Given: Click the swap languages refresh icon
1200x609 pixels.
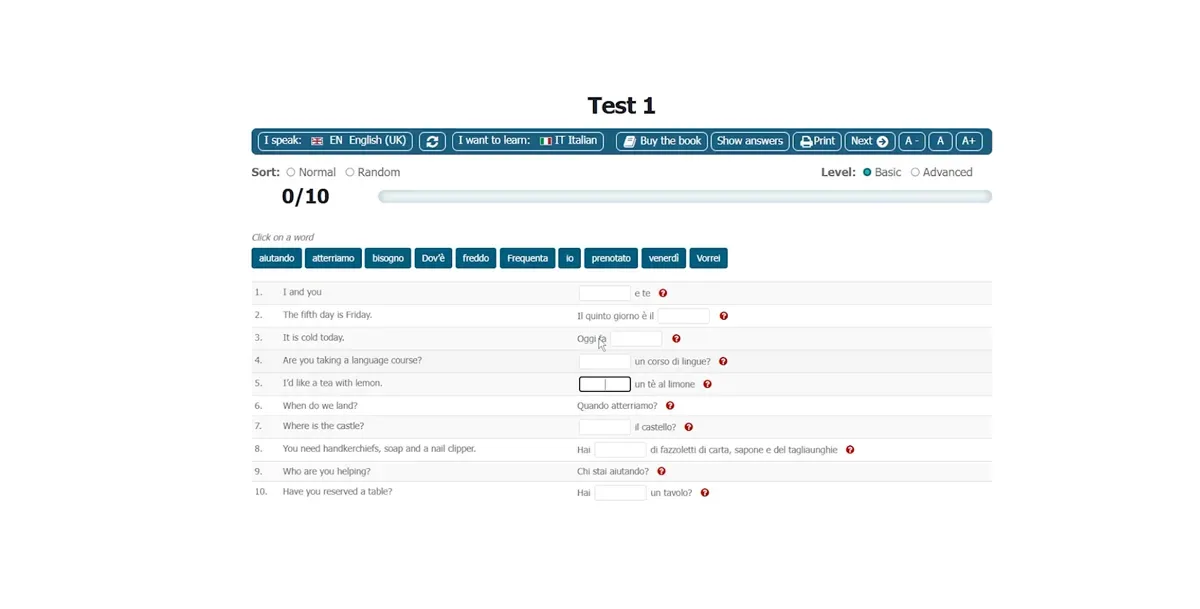Looking at the screenshot, I should 432,142.
